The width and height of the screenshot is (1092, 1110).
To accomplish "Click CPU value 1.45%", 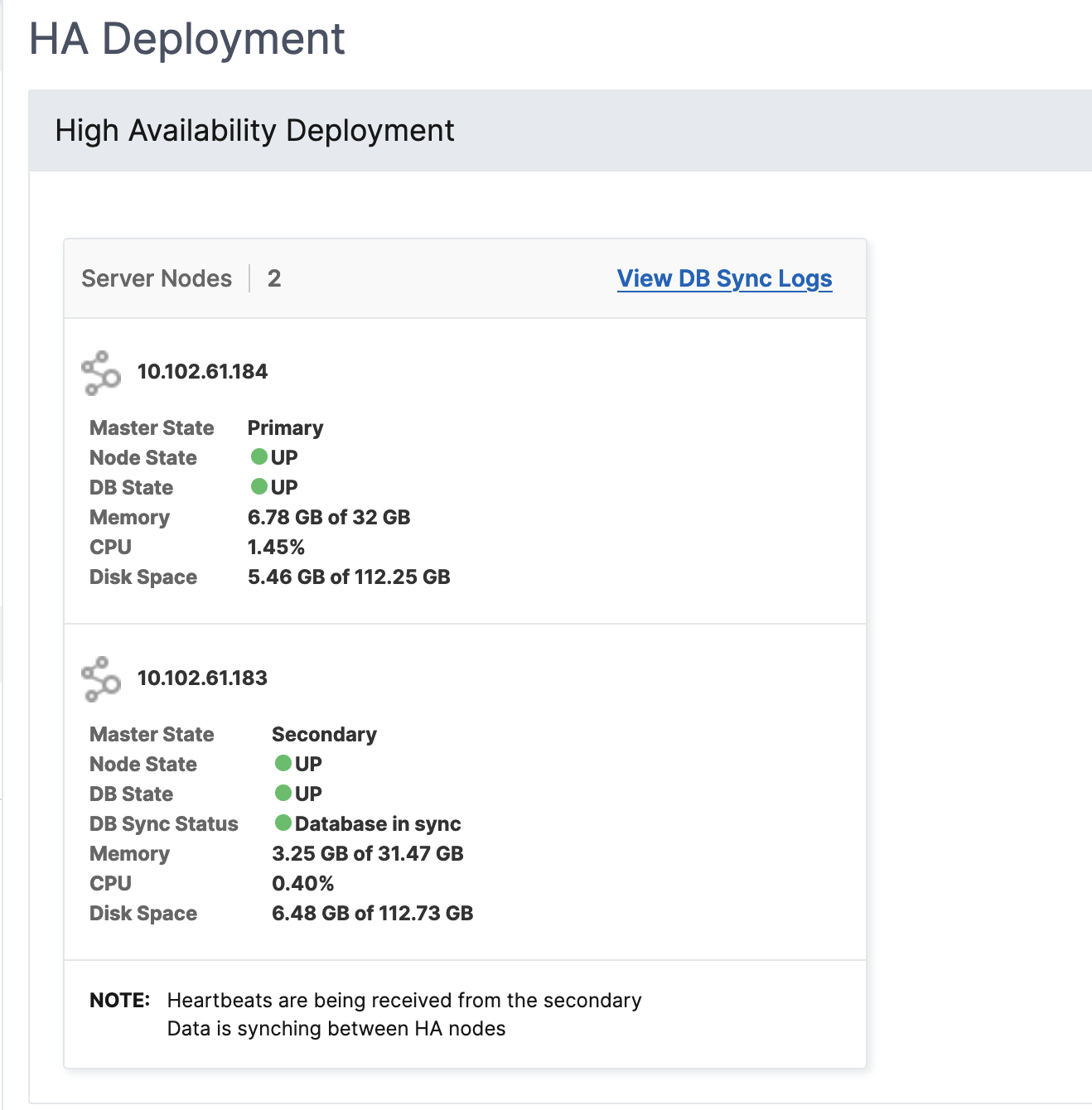I will pyautogui.click(x=276, y=548).
